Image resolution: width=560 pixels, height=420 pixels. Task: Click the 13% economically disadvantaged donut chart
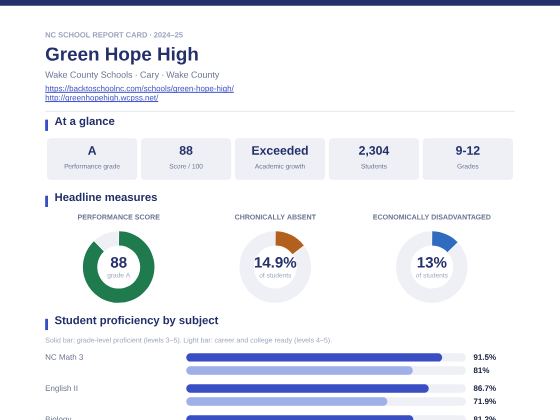431,267
